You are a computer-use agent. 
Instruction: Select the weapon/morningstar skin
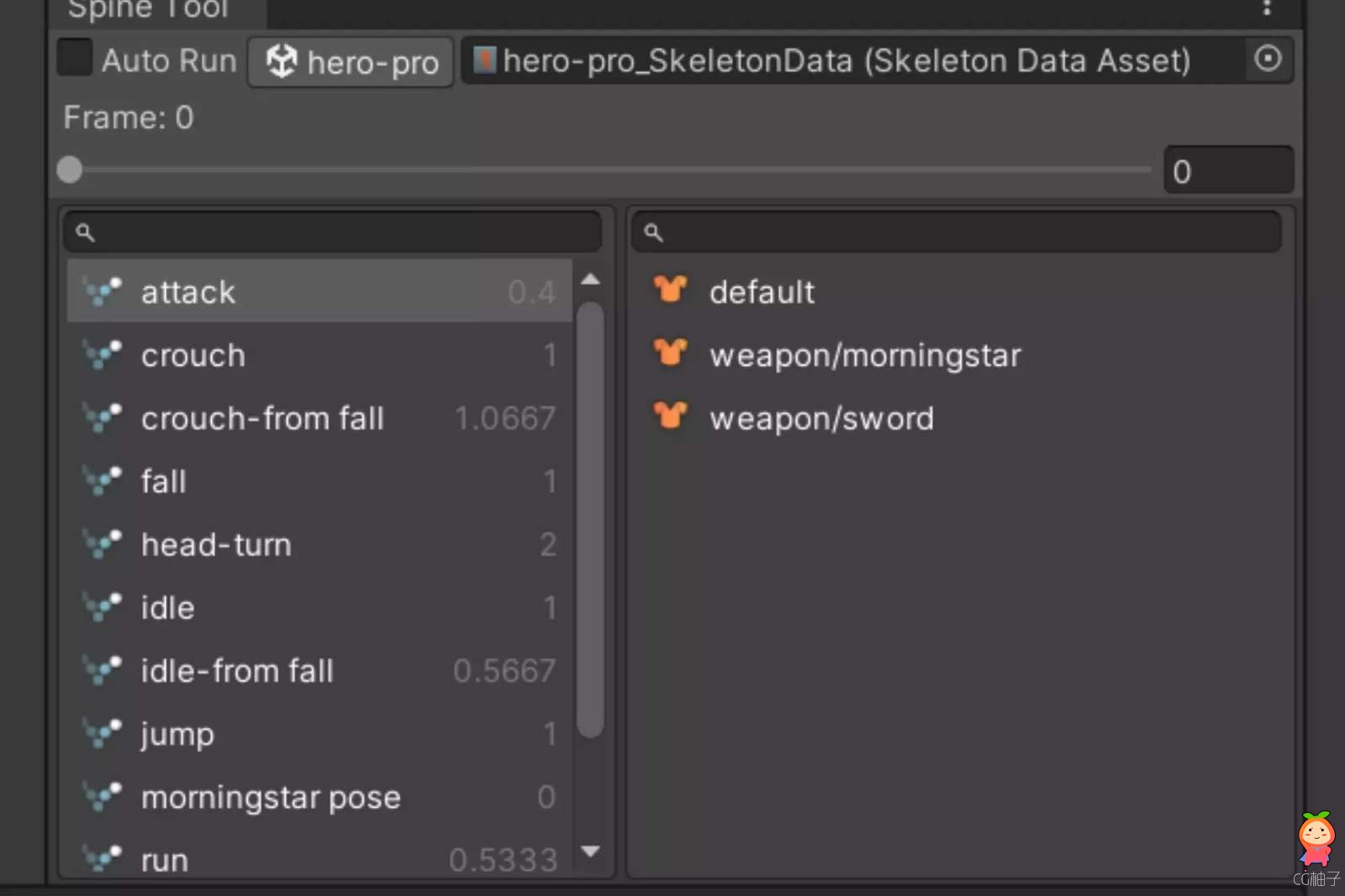[958, 355]
